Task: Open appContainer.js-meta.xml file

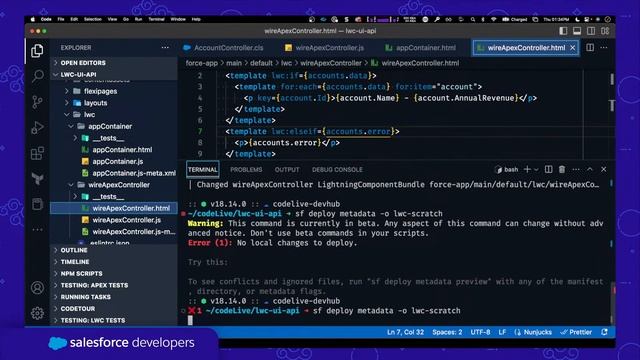Action: [114, 173]
